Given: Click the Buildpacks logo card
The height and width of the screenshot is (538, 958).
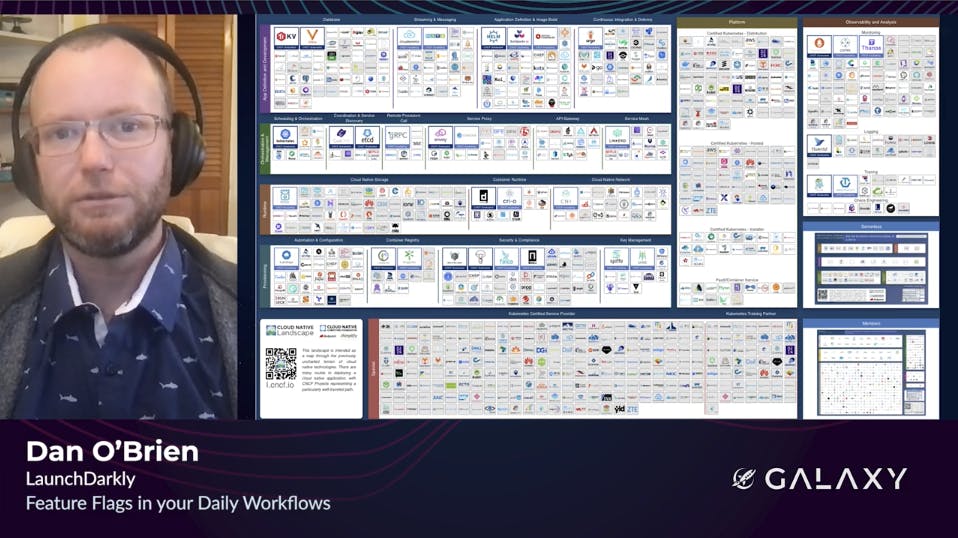Looking at the screenshot, I should point(519,38).
